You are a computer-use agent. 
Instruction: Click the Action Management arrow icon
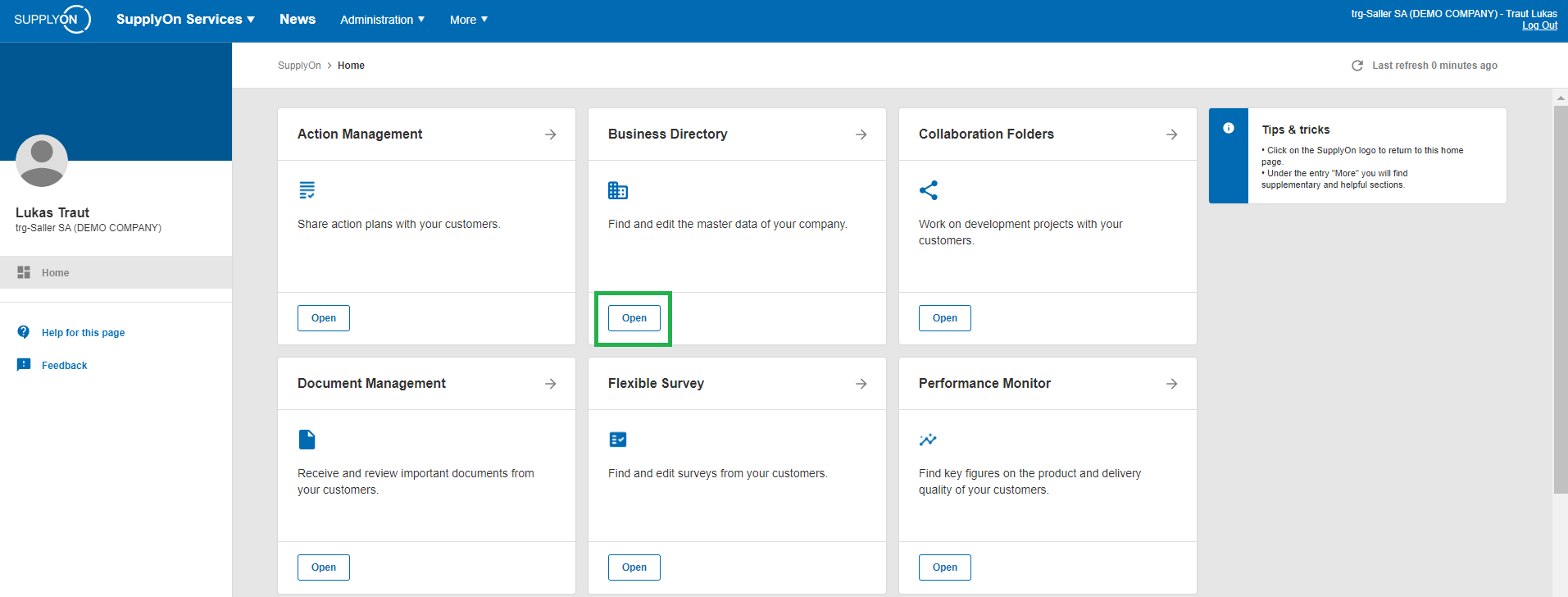pyautogui.click(x=551, y=134)
